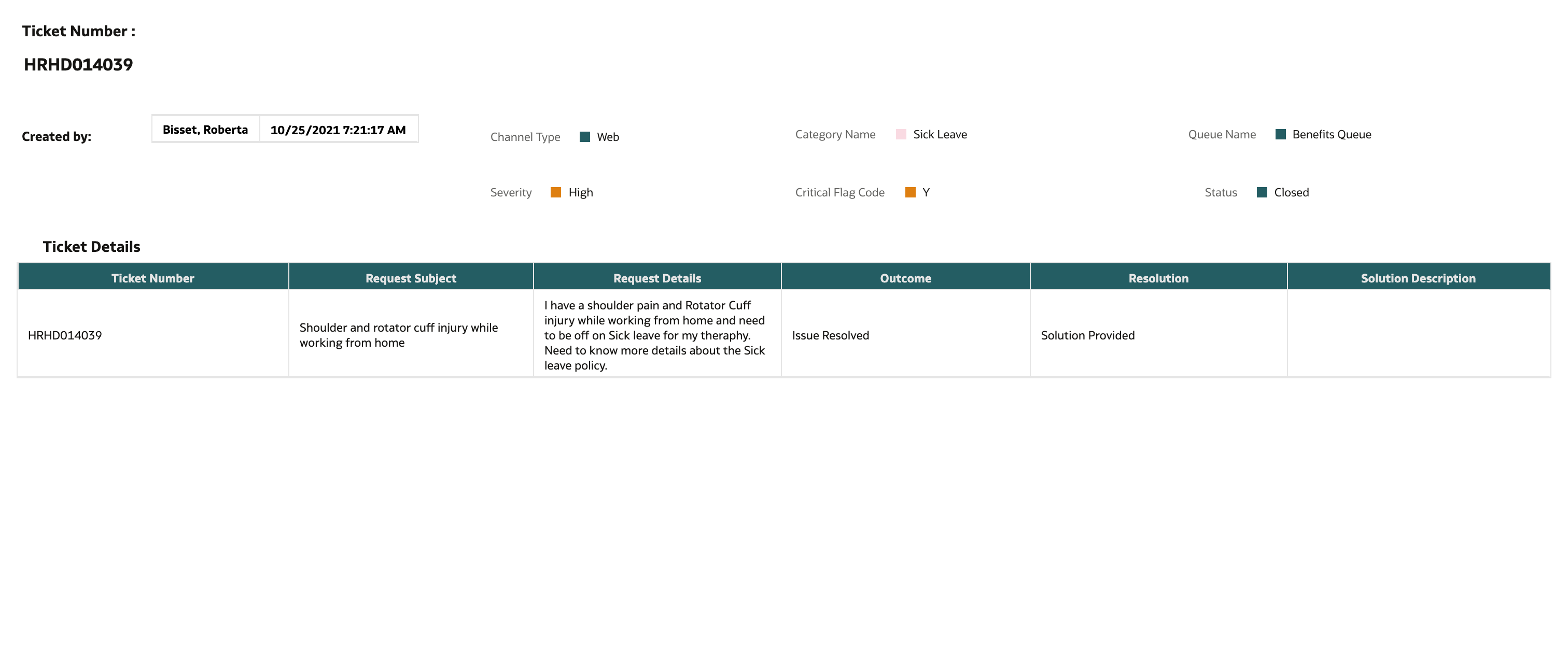Click the 'Severity' label
This screenshot has width=1568, height=653.
pyautogui.click(x=511, y=192)
